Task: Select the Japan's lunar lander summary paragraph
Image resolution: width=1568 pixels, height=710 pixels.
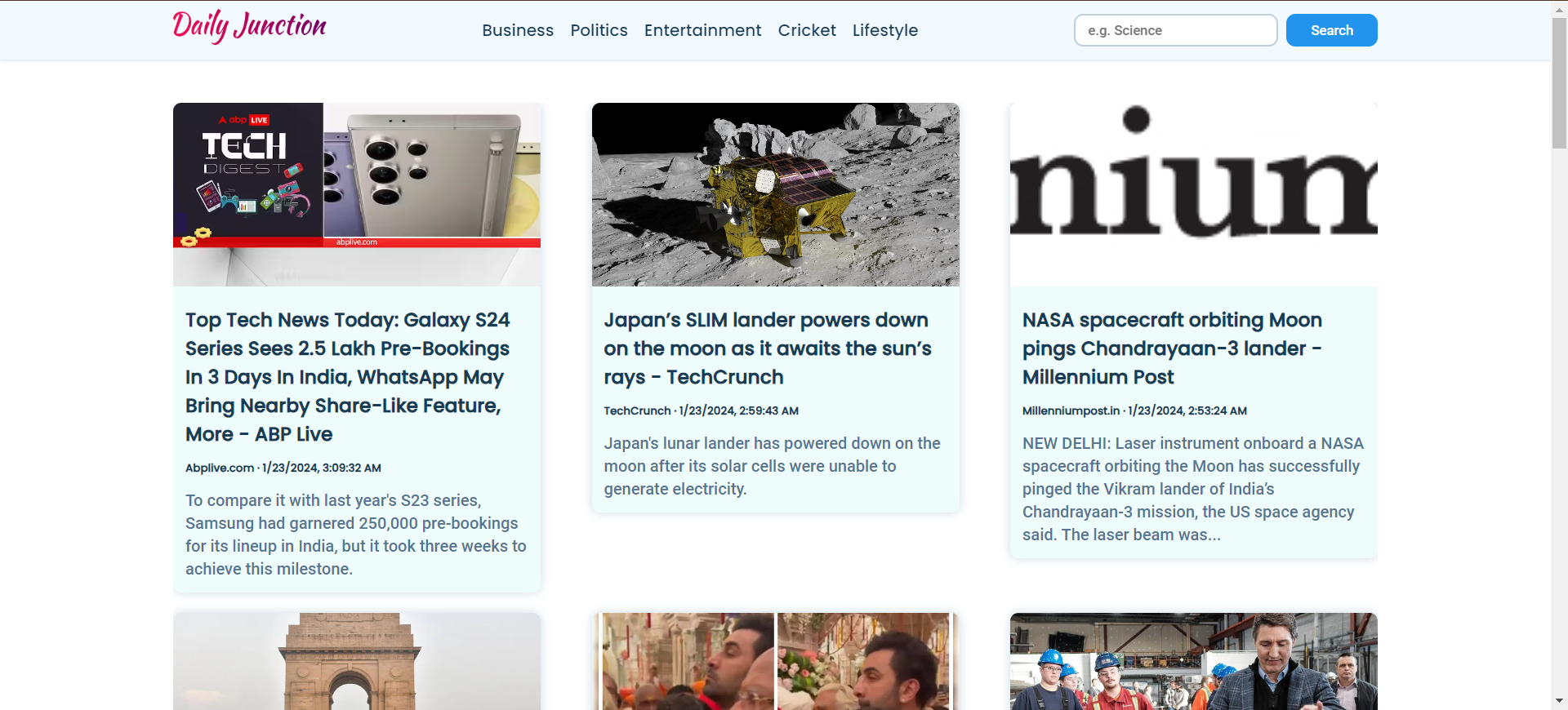Action: (x=773, y=466)
